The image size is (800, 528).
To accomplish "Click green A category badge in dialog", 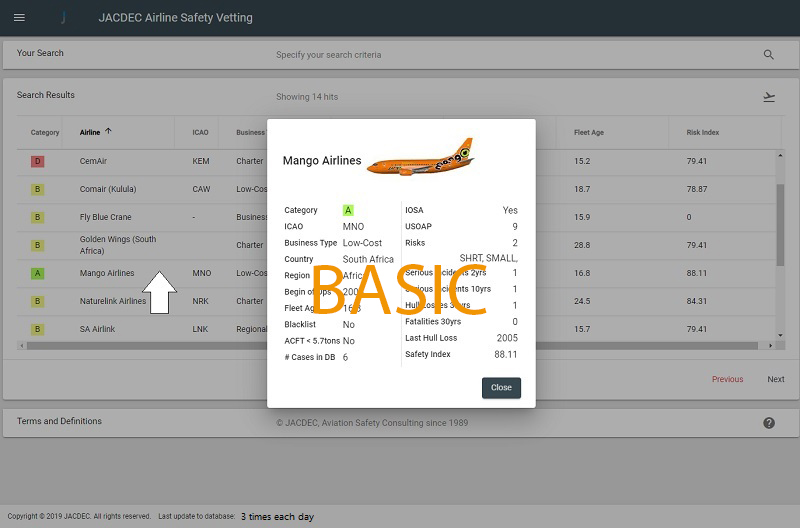I will pyautogui.click(x=348, y=210).
